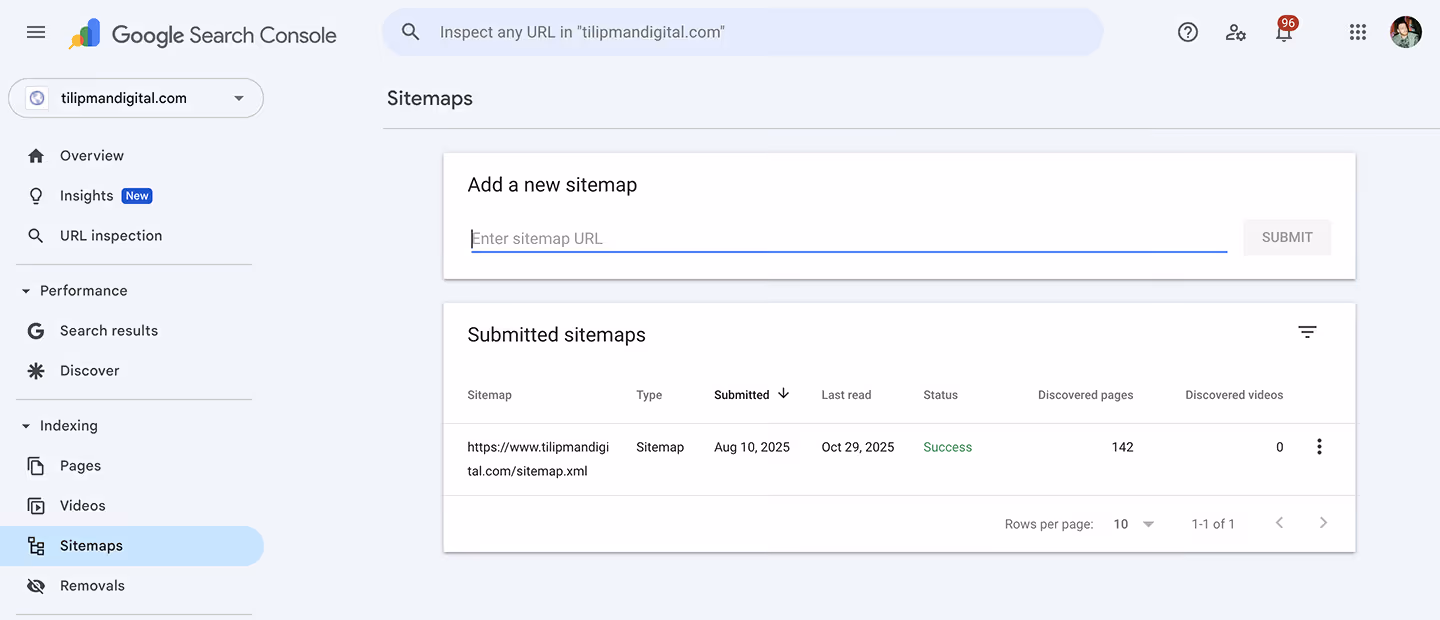Go to Overview page
This screenshot has height=620, width=1440.
click(x=92, y=156)
